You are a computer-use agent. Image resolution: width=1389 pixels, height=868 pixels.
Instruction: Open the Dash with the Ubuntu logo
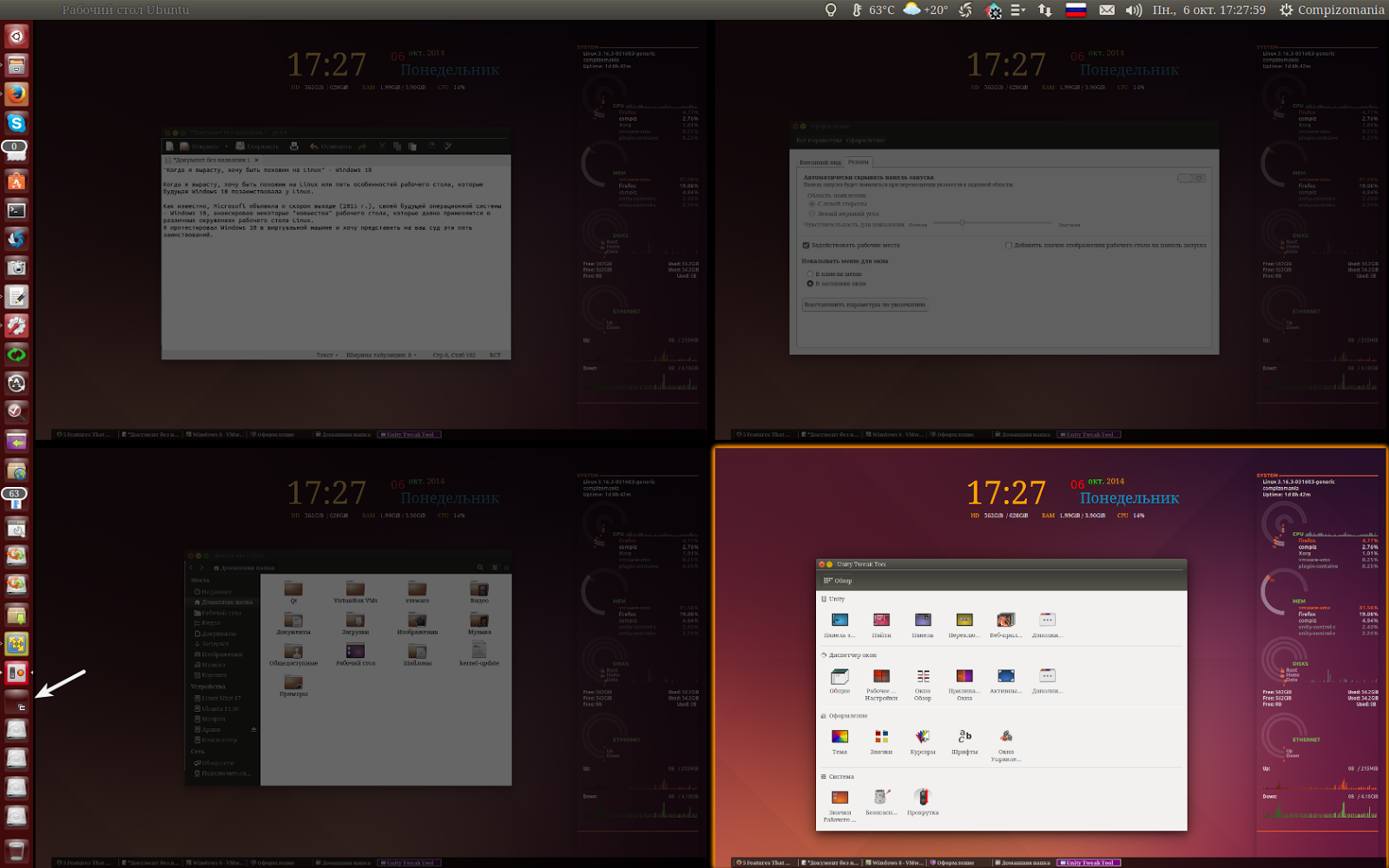pos(16,36)
